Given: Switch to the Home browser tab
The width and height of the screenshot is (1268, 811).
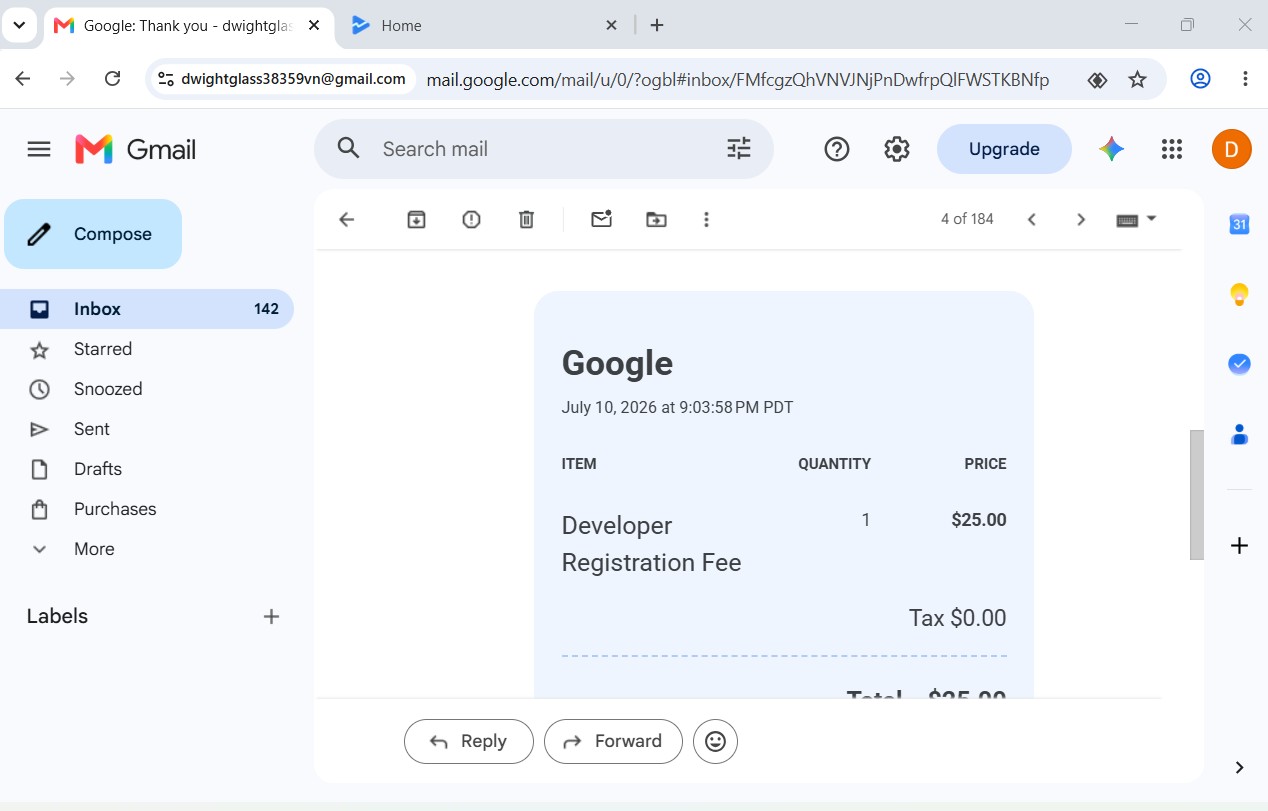Looking at the screenshot, I should pos(485,25).
